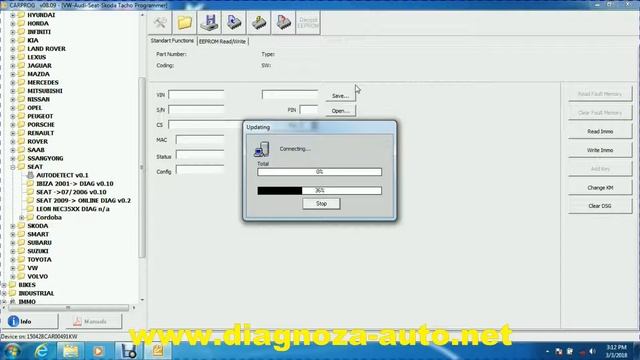Viewport: 640px width, 360px height.
Task: Stop the update in the dialog
Action: [321, 203]
